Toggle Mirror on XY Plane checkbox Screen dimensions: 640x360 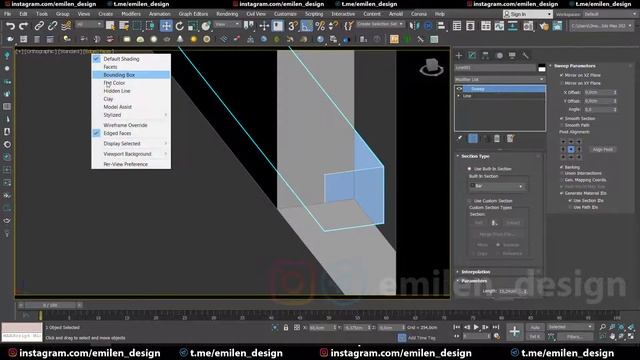(562, 83)
